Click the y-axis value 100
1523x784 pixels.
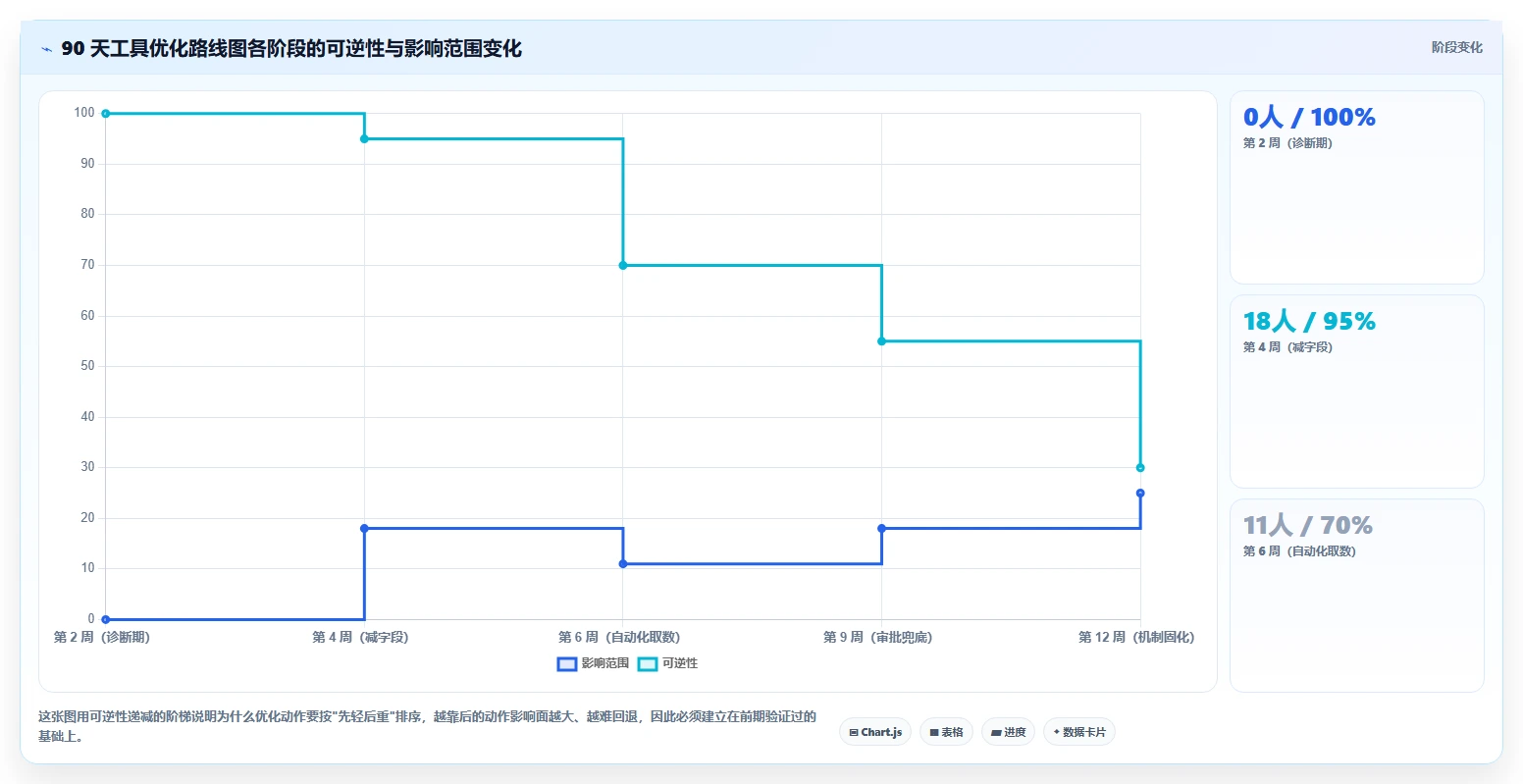tap(84, 113)
